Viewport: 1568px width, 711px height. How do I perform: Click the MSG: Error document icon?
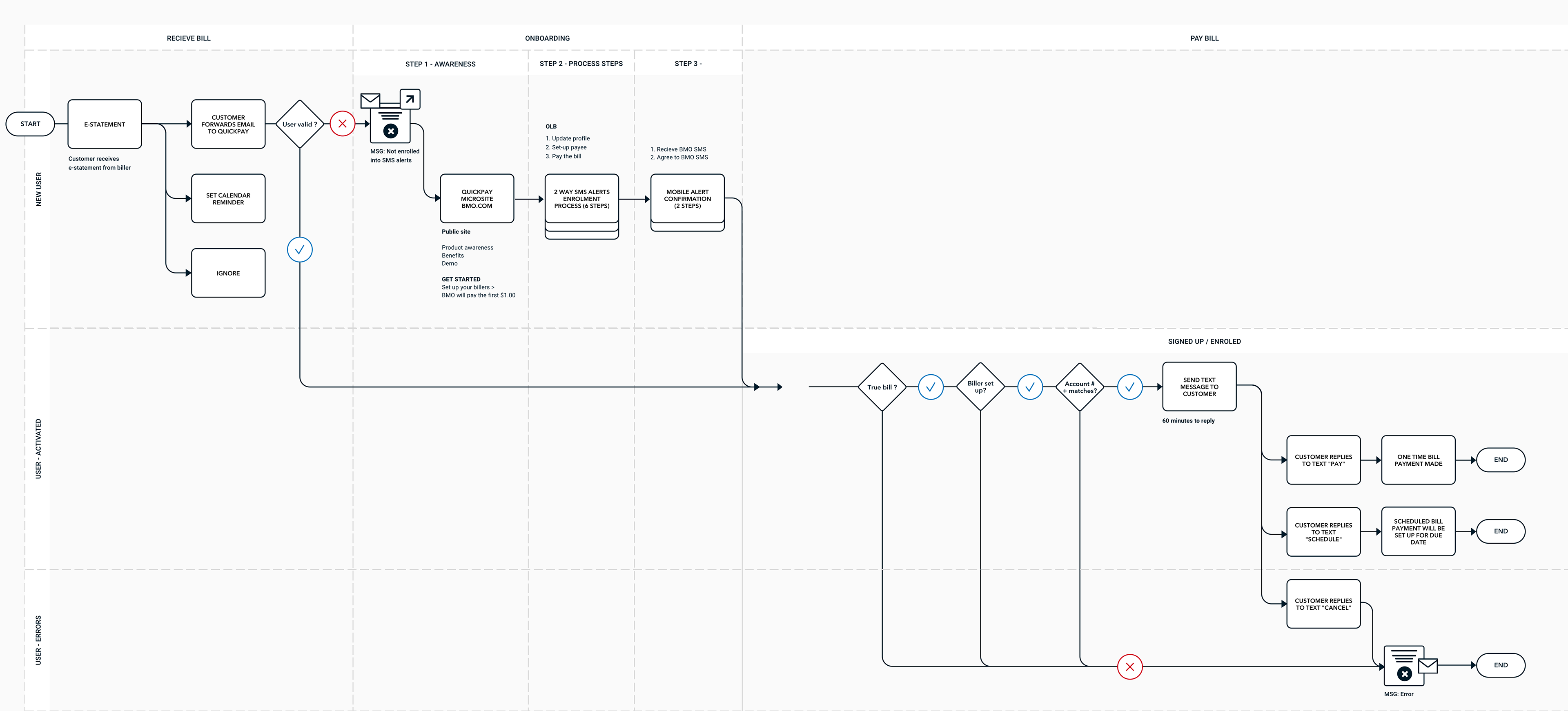[x=1404, y=665]
